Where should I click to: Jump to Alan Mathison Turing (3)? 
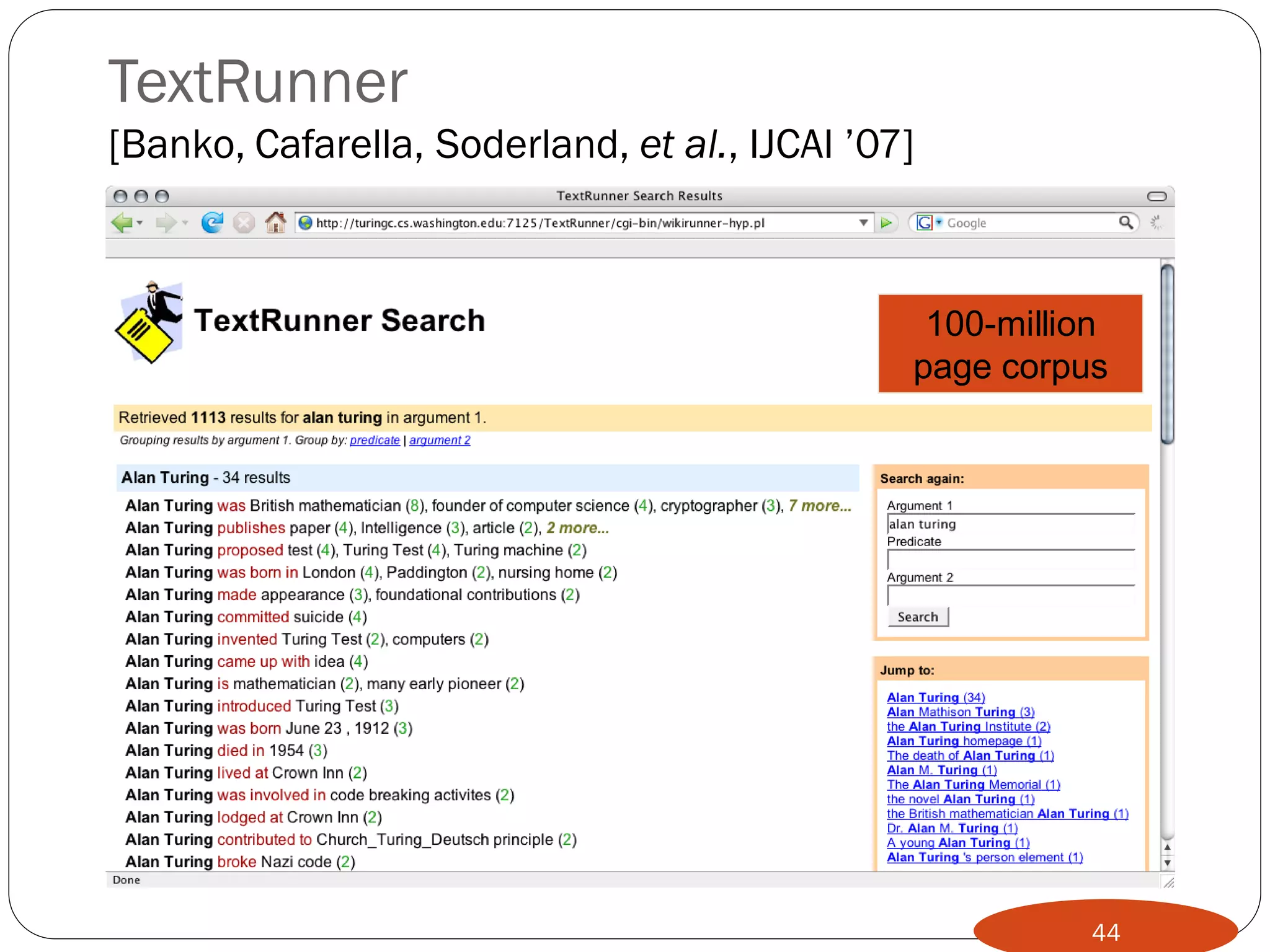pos(961,712)
